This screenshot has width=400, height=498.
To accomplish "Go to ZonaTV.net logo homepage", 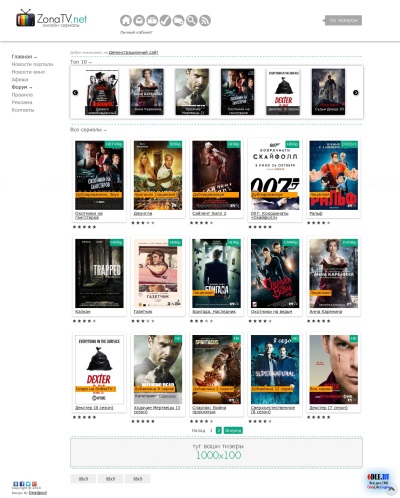I will [52, 19].
